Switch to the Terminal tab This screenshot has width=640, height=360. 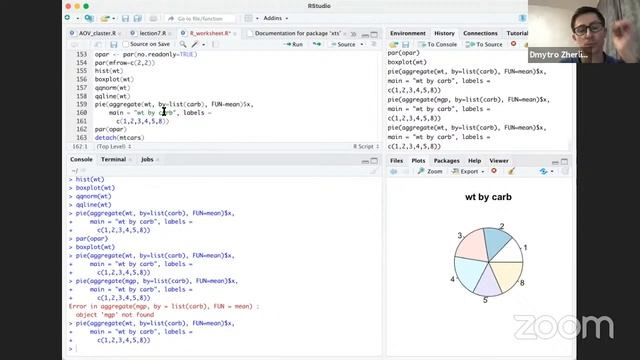pyautogui.click(x=113, y=159)
